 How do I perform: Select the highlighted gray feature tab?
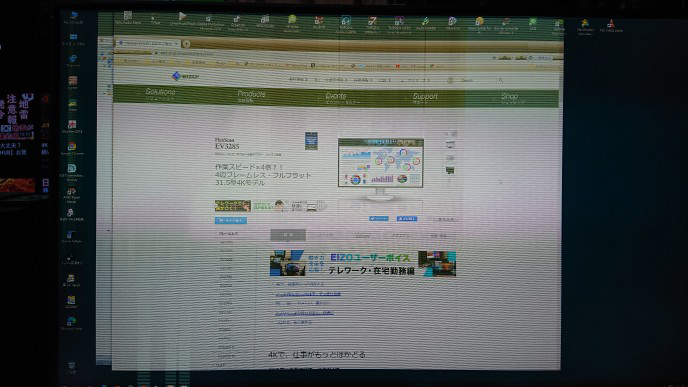[x=288, y=235]
